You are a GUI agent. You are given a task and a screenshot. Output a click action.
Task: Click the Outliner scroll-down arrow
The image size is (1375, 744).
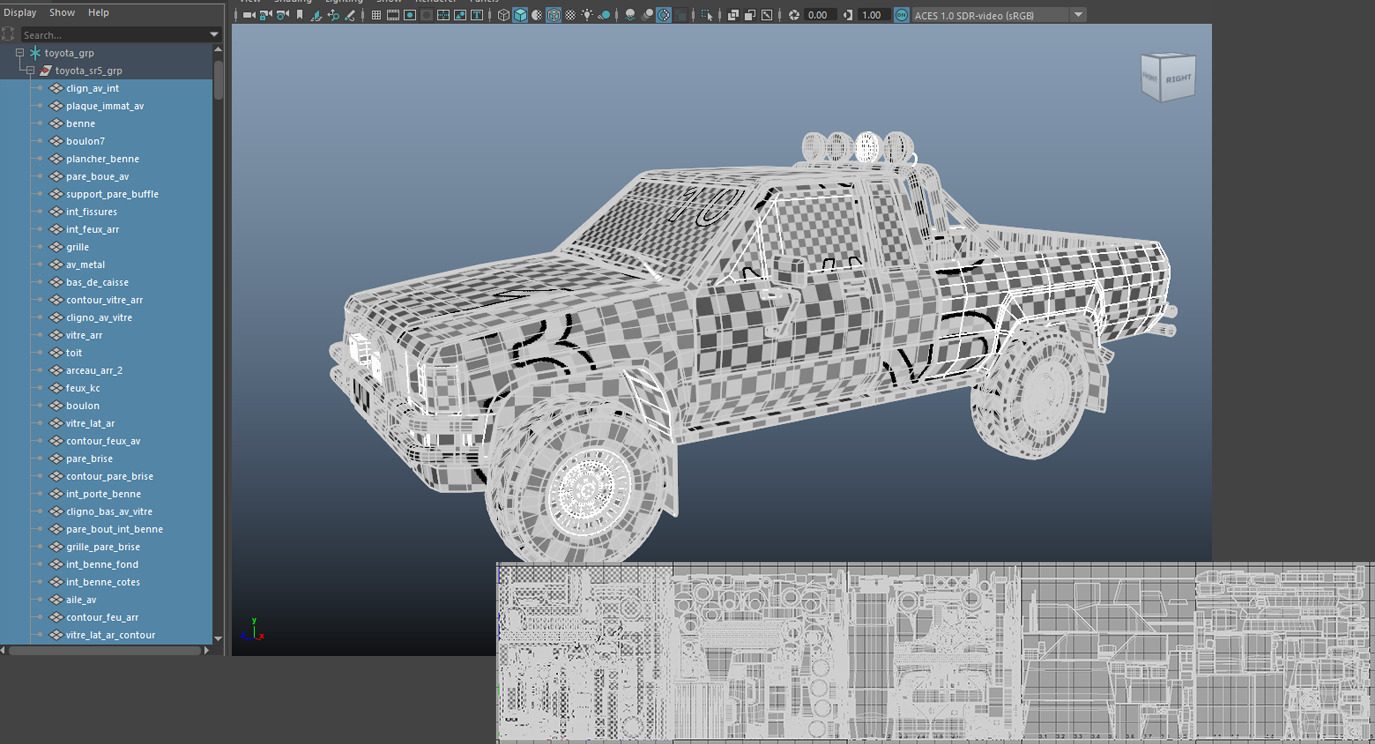(218, 637)
